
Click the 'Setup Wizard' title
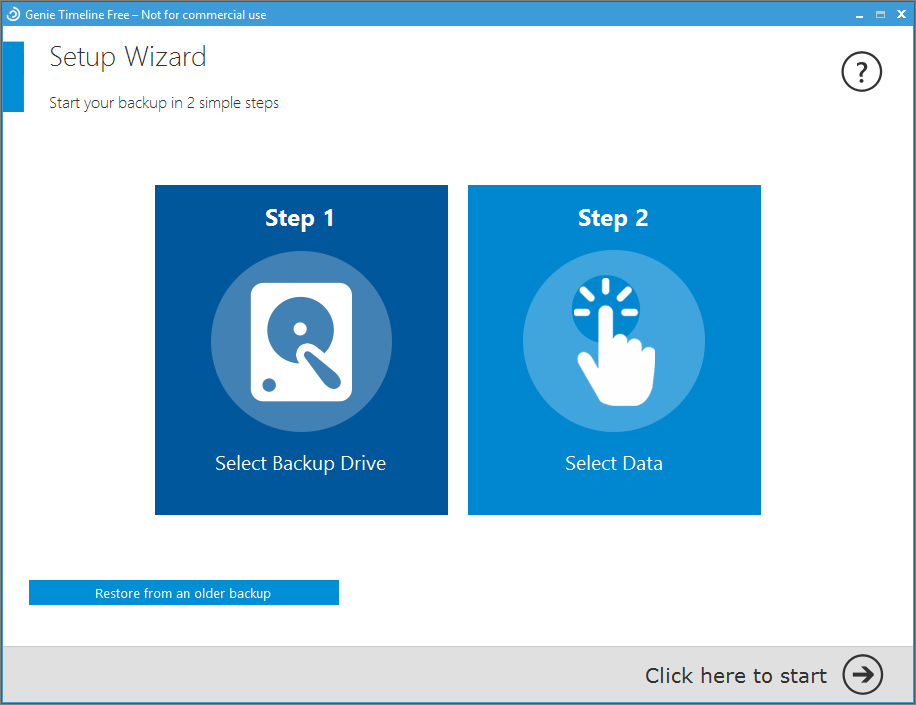click(x=128, y=57)
